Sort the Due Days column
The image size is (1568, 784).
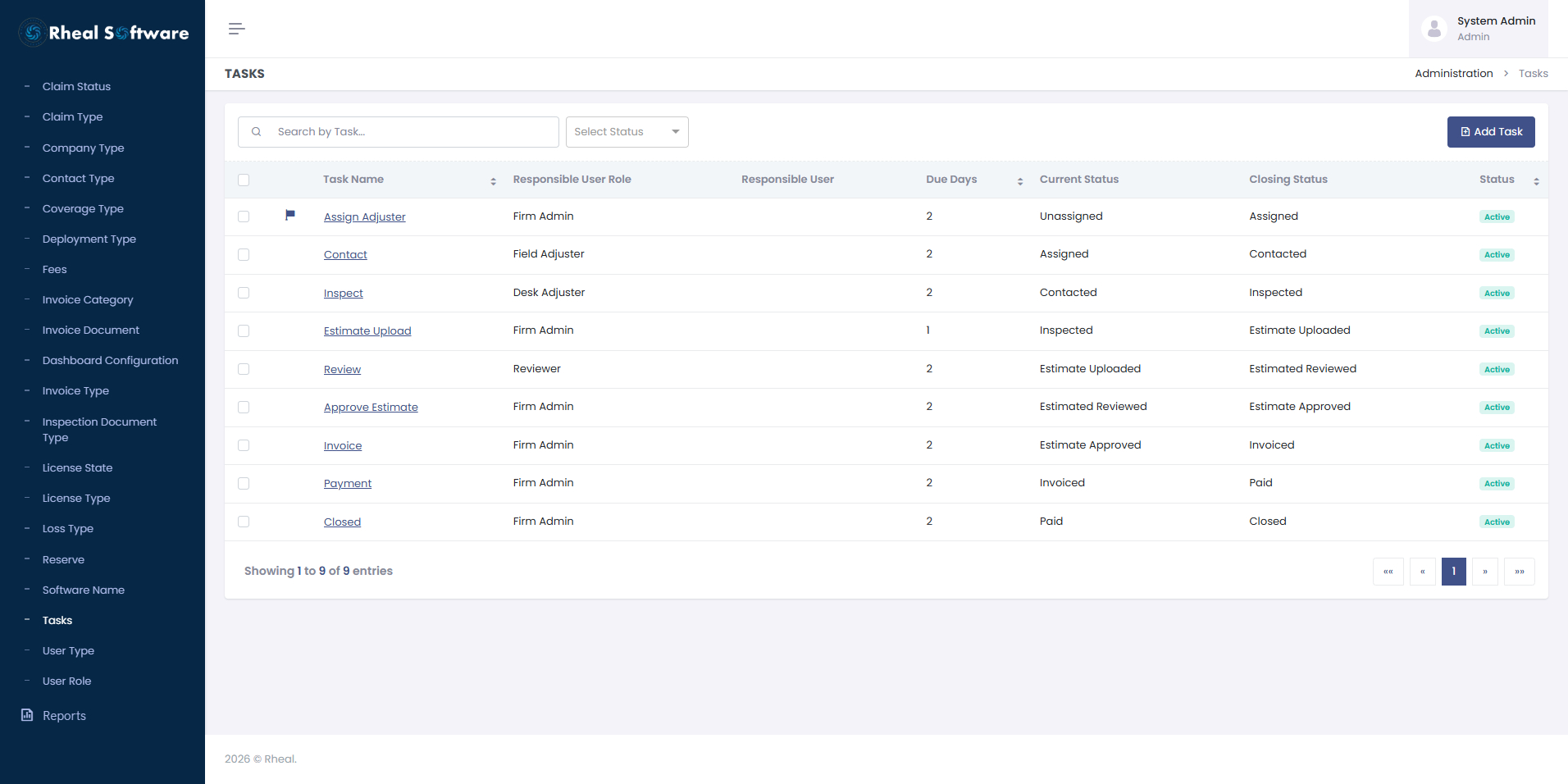(x=1019, y=181)
